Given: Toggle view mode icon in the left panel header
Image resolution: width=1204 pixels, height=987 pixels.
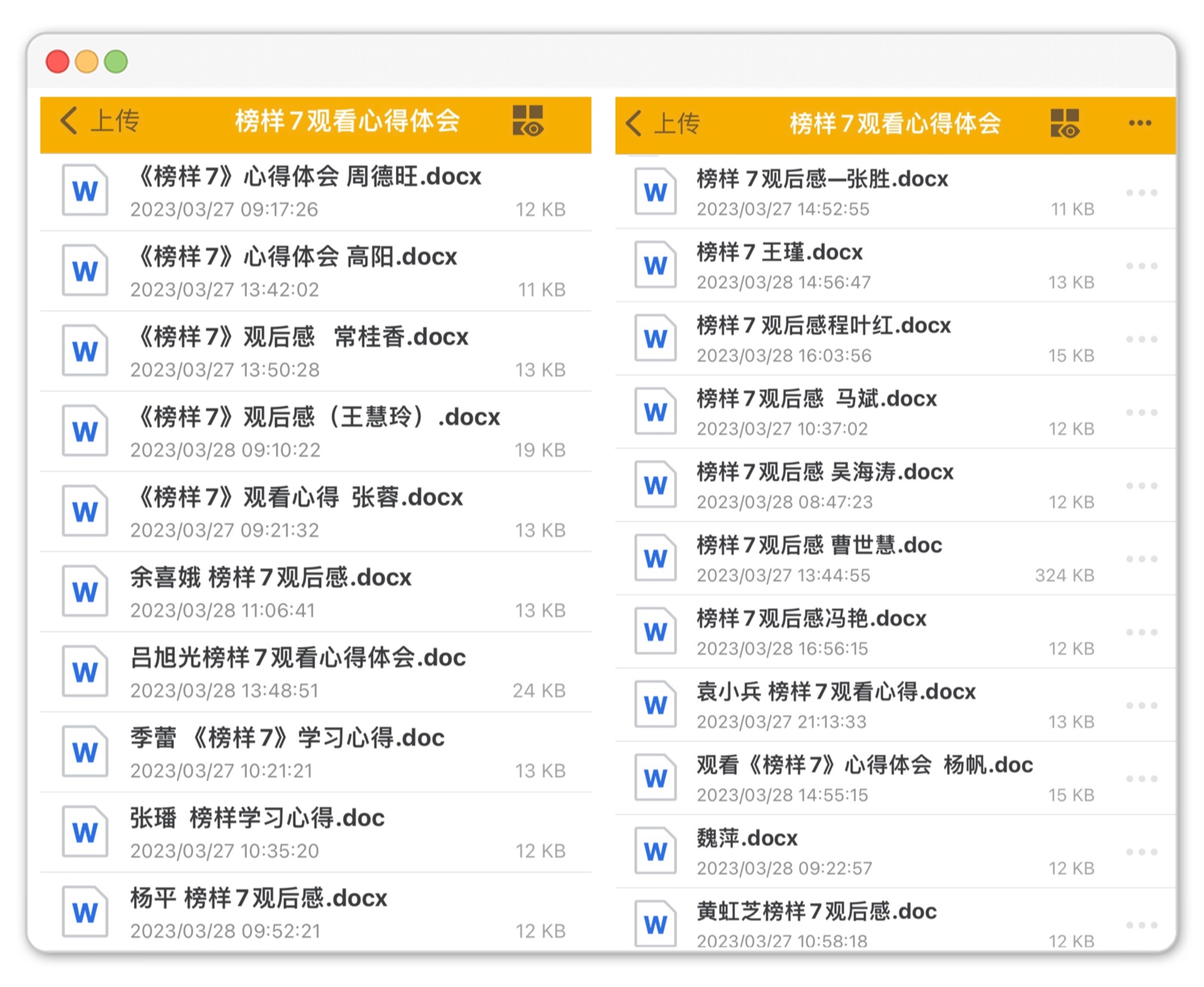Looking at the screenshot, I should (x=528, y=120).
